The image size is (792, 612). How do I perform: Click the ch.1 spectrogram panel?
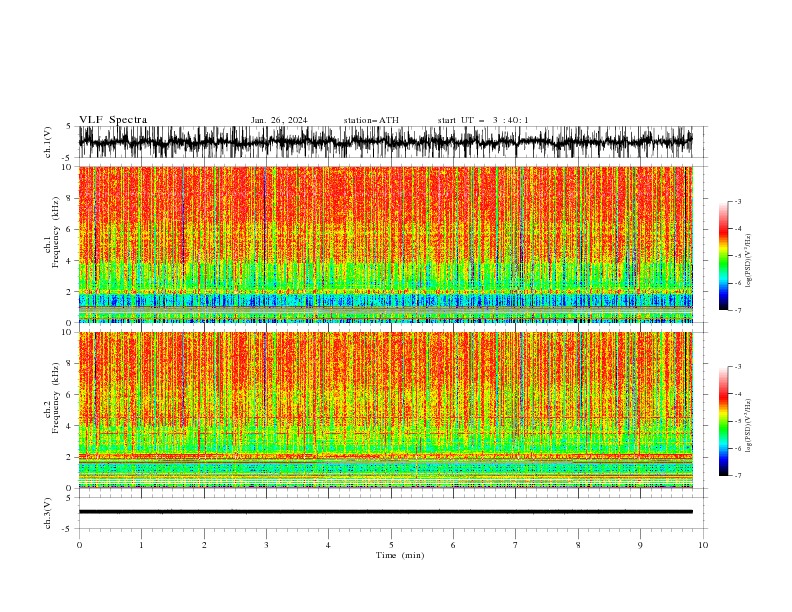(385, 244)
